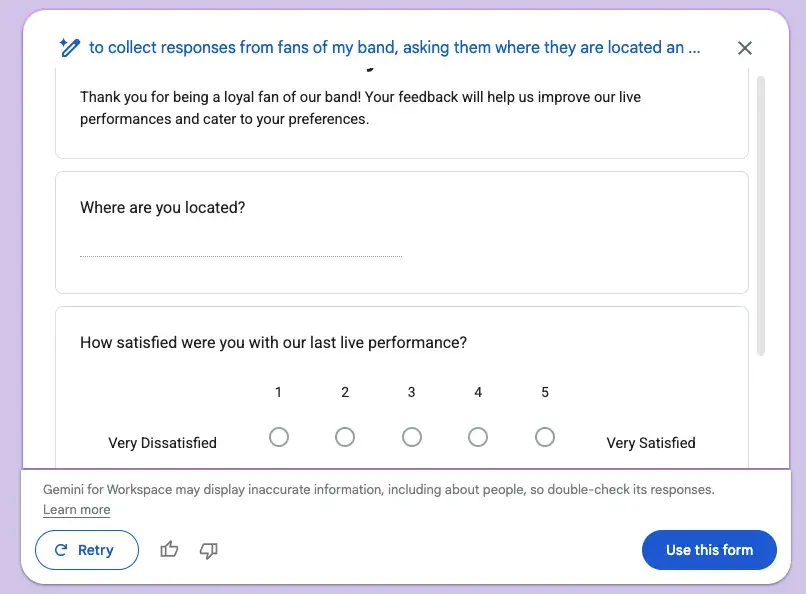Select the rating 5 Very Satisfied option
Viewport: 806px width, 594px height.
coord(545,437)
